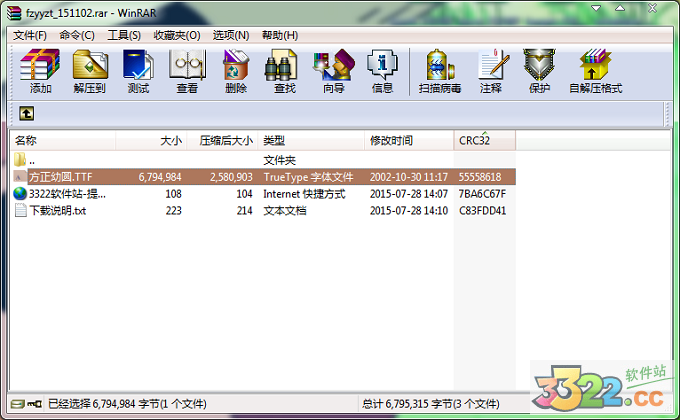Click the packed size value 104
Viewport: 680px width, 420px height.
tap(244, 194)
